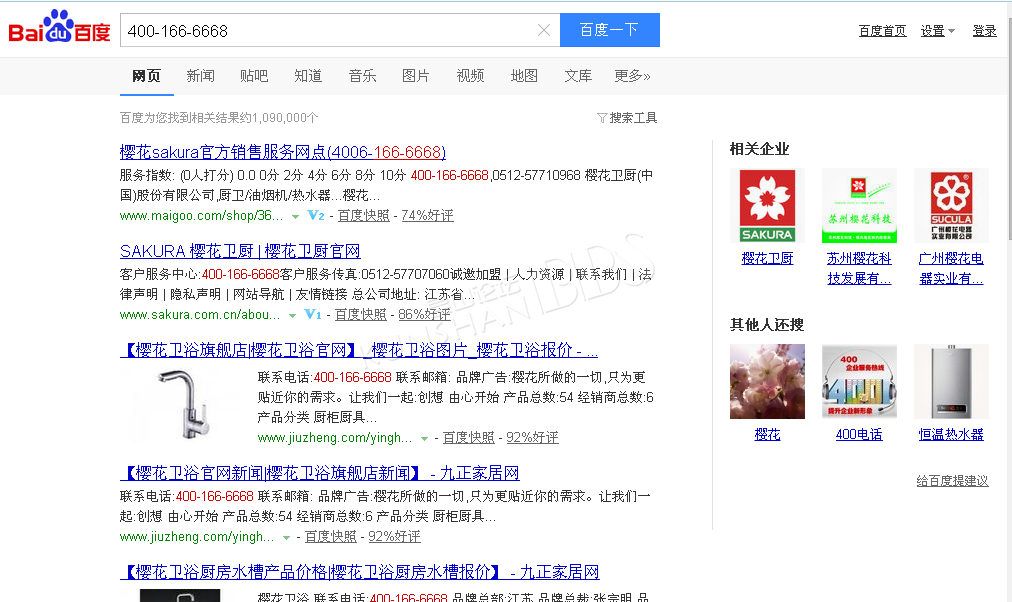This screenshot has height=602, width=1012.
Task: Click 92%好评 on the faucet image result
Action: (532, 437)
